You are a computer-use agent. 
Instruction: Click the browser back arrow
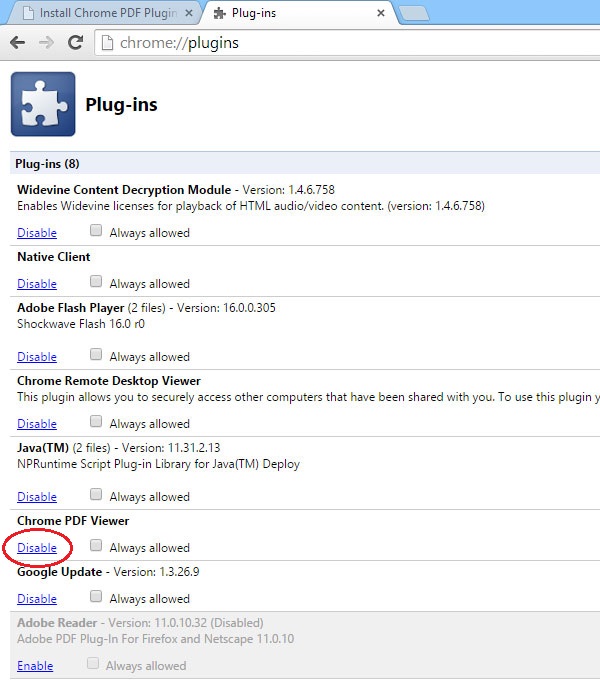17,43
